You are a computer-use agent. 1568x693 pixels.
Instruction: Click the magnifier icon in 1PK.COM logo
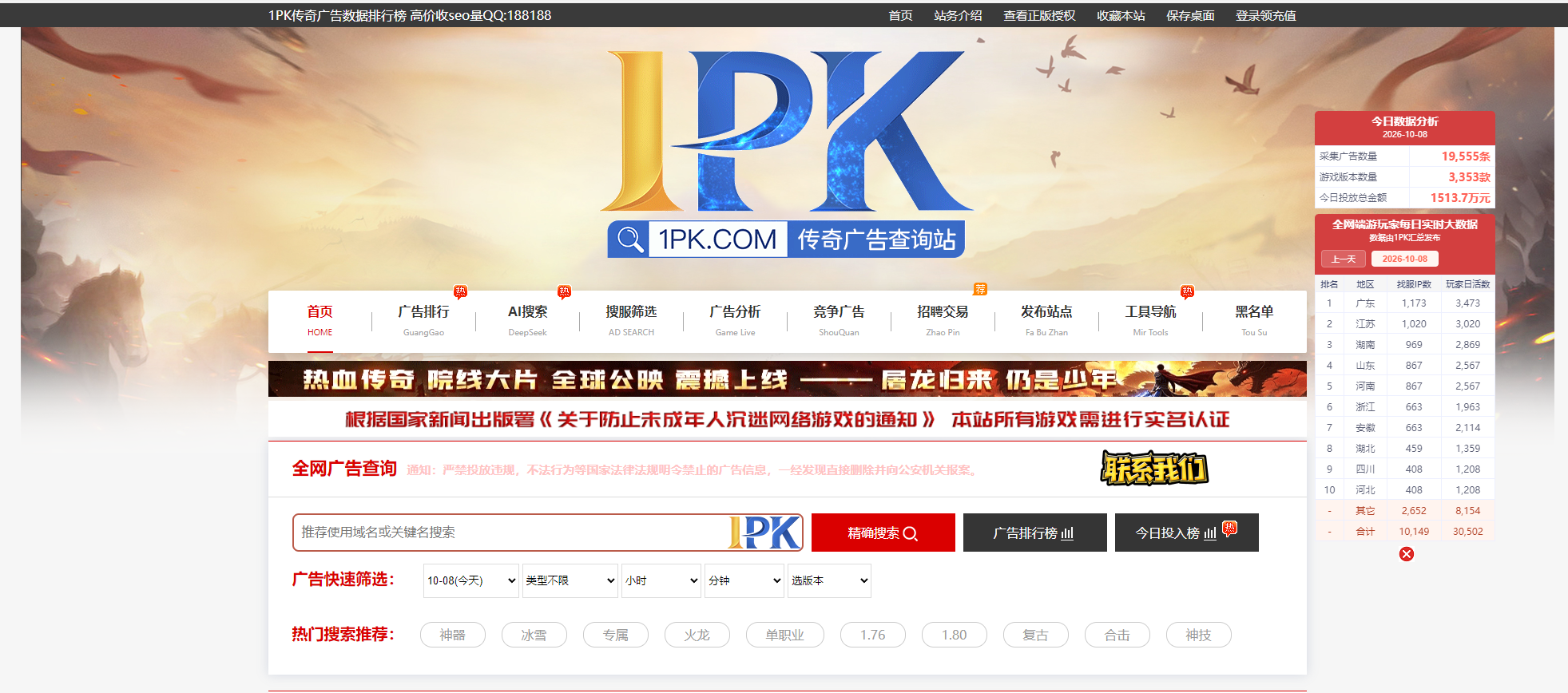tap(630, 240)
